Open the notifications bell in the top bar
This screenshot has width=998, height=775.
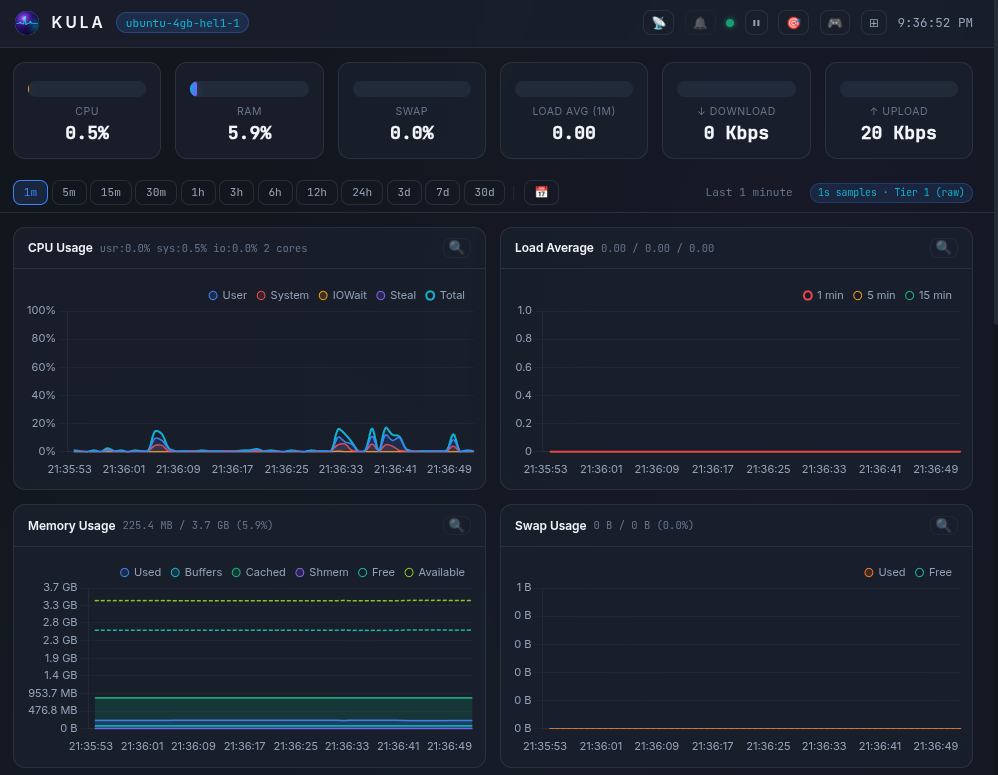tap(700, 22)
